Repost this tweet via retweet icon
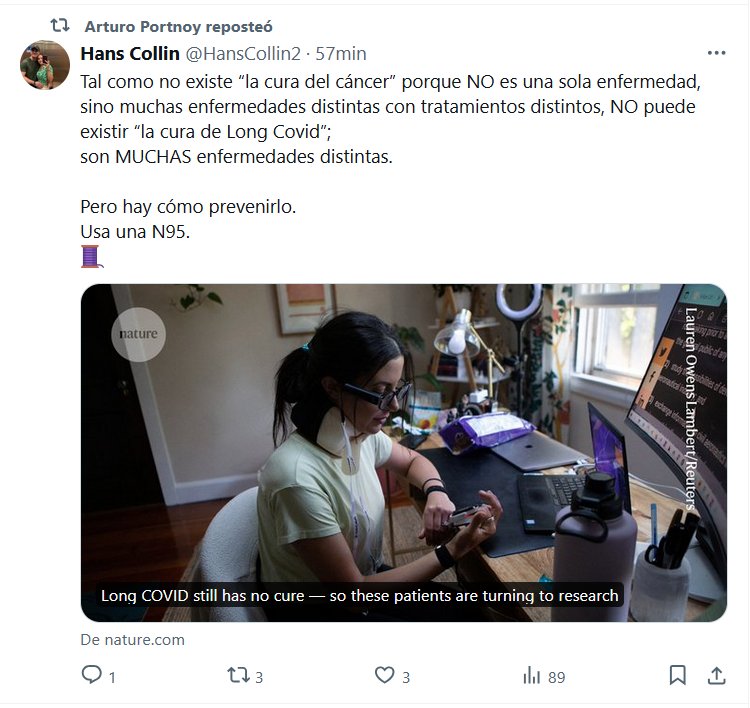 [238, 676]
